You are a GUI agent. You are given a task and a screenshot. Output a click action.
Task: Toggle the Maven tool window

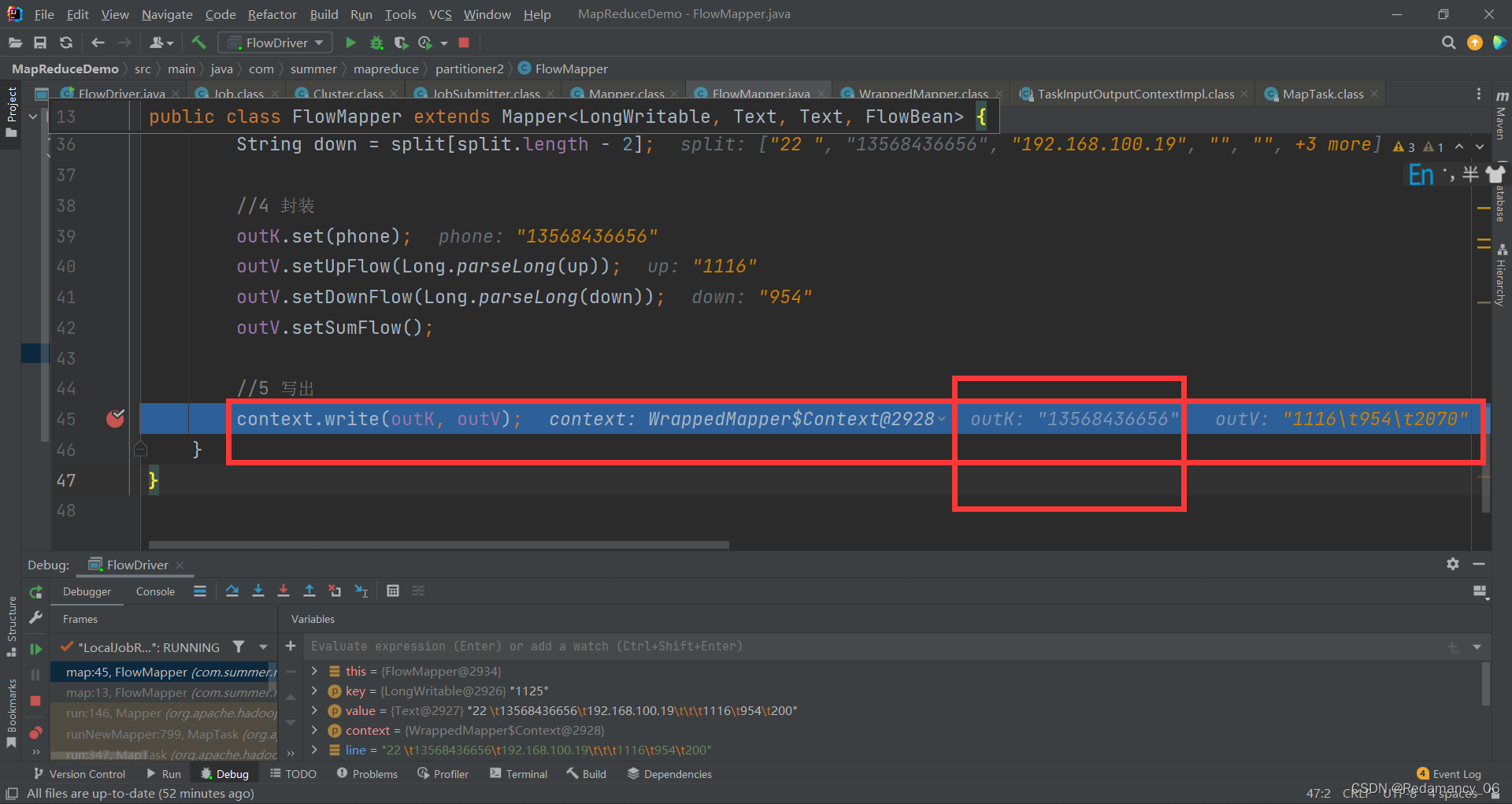pos(1502,117)
